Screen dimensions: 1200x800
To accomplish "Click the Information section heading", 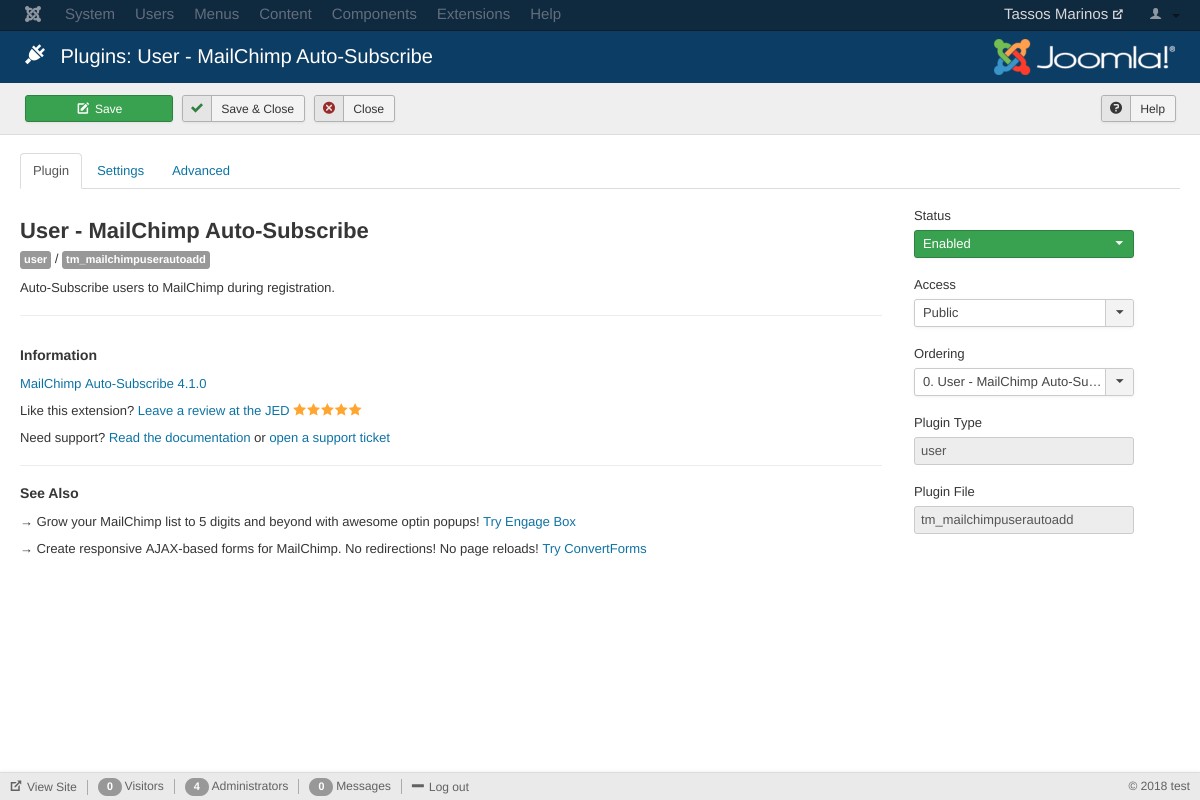I will coord(58,355).
